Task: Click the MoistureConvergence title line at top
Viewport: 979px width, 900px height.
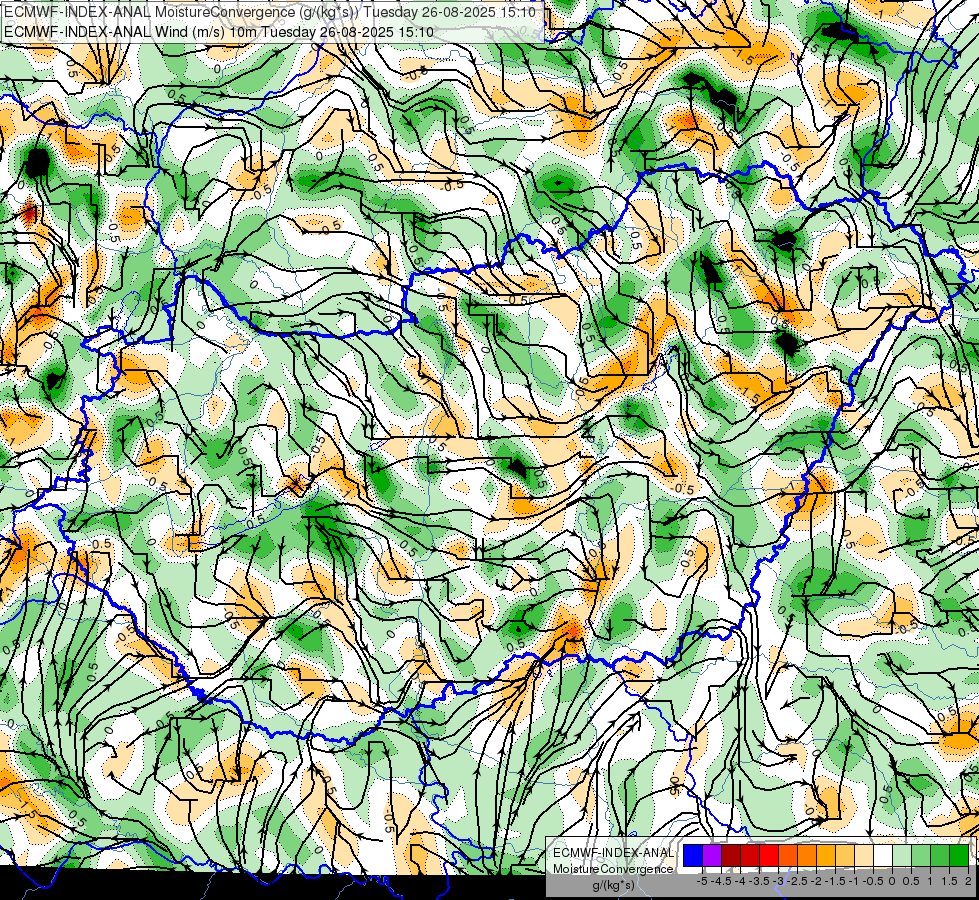Action: (x=270, y=12)
